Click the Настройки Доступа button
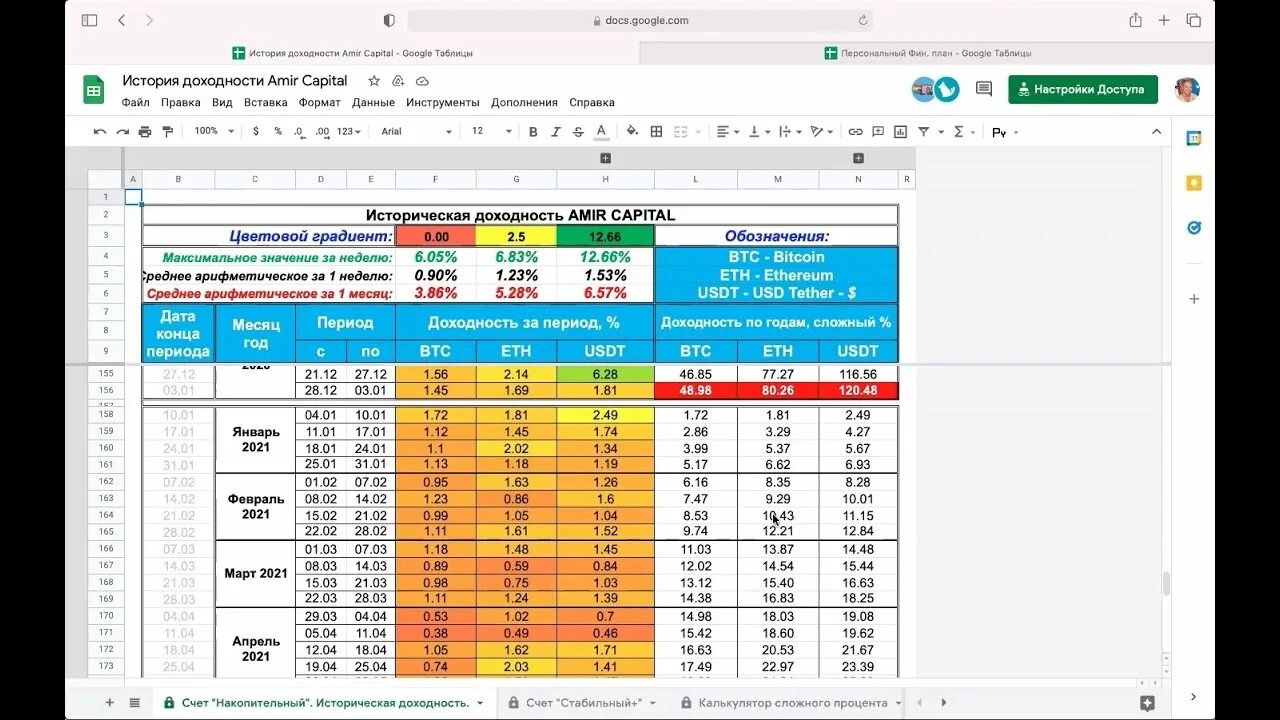 point(1083,89)
